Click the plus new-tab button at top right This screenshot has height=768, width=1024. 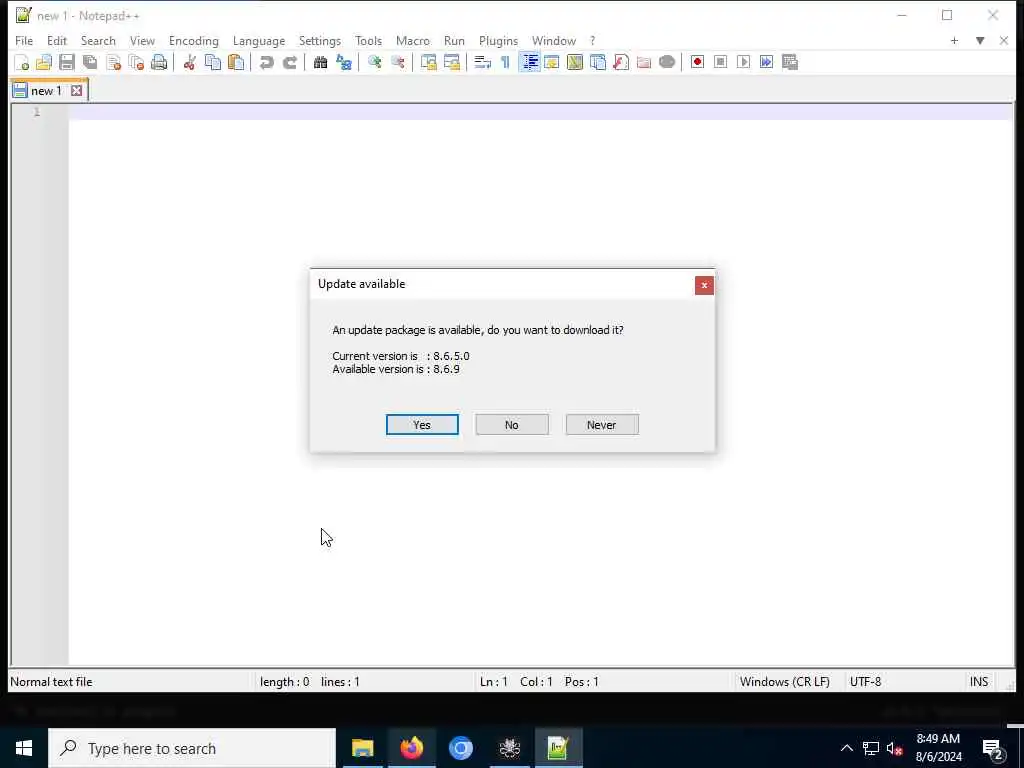pyautogui.click(x=954, y=40)
